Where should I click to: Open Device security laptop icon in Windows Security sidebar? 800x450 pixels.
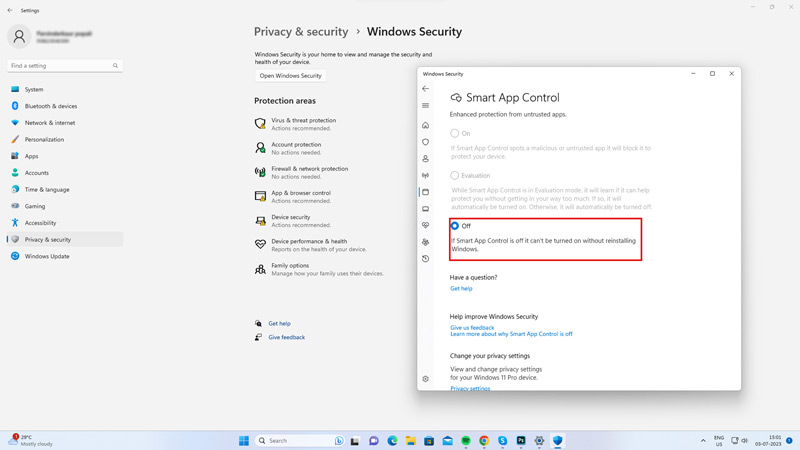[x=426, y=209]
